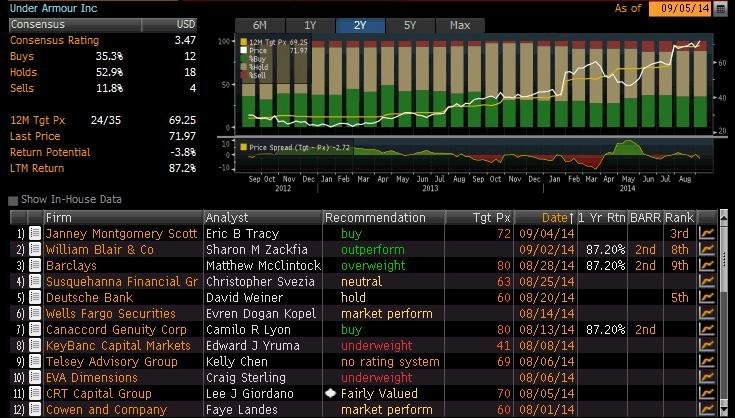Sort table by Firm column header
This screenshot has width=735, height=418.
pos(123,217)
